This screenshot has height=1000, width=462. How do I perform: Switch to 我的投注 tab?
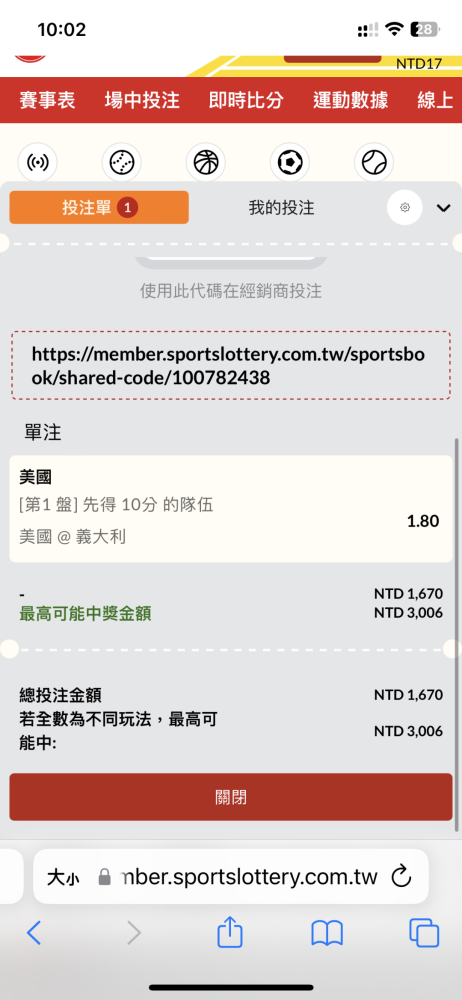coord(281,207)
